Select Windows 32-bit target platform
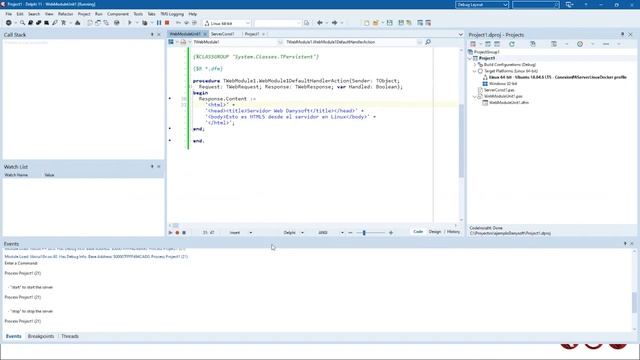 (x=503, y=84)
